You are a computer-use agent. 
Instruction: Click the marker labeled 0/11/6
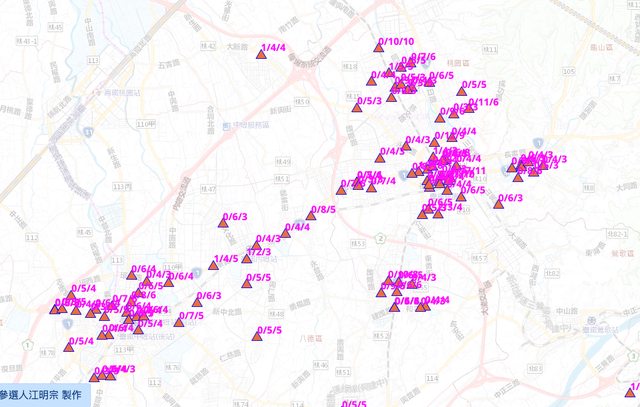469,108
